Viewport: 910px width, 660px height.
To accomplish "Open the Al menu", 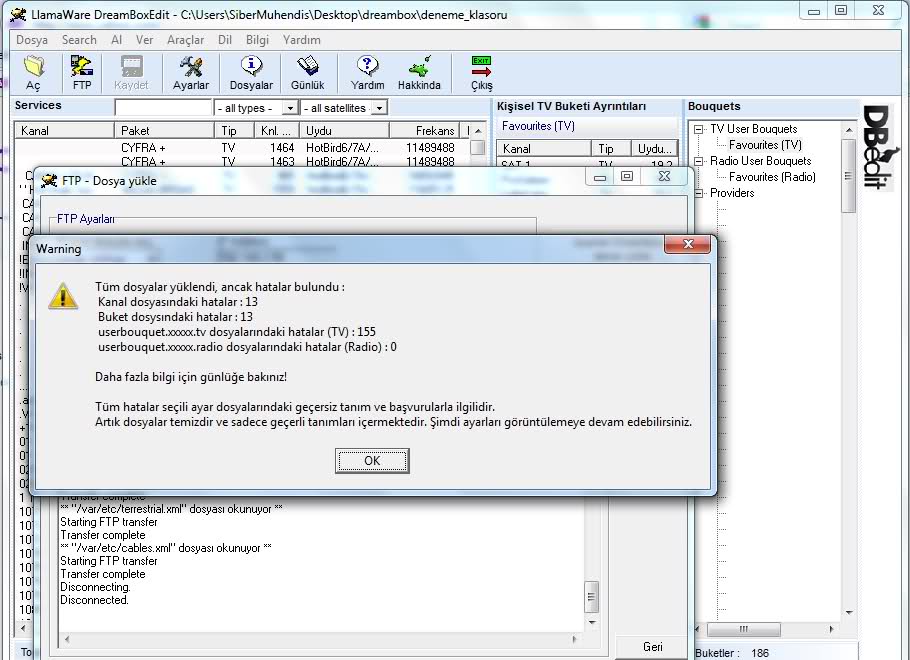I will click(x=117, y=40).
